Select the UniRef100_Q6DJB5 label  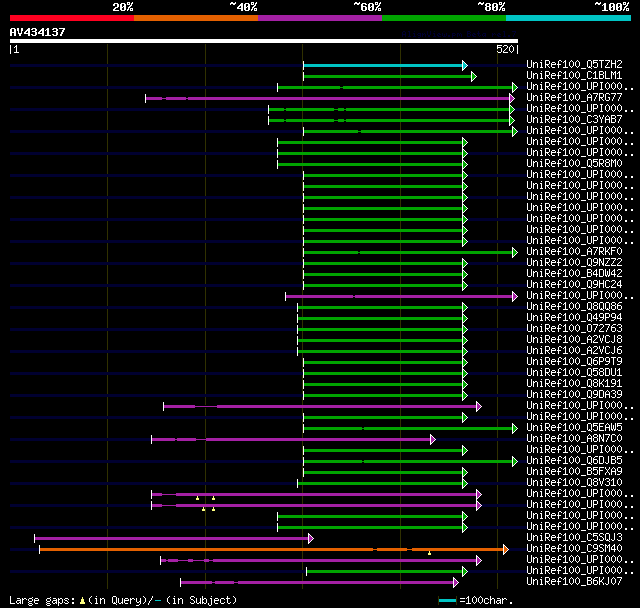(x=574, y=461)
